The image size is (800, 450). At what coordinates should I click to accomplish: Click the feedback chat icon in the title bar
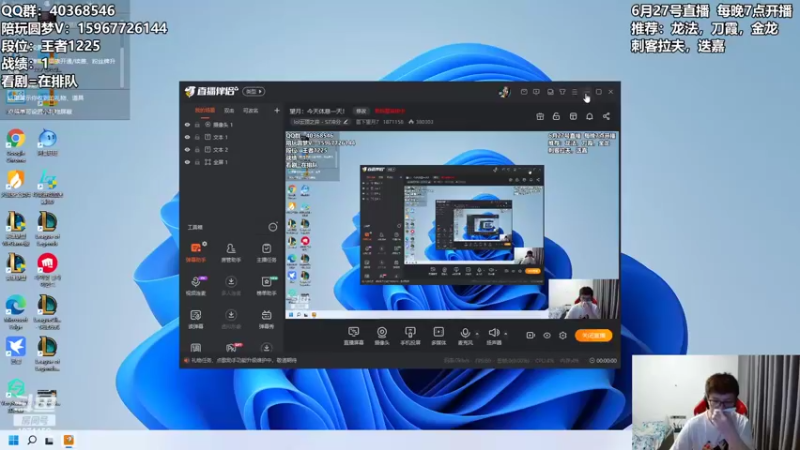tap(536, 92)
